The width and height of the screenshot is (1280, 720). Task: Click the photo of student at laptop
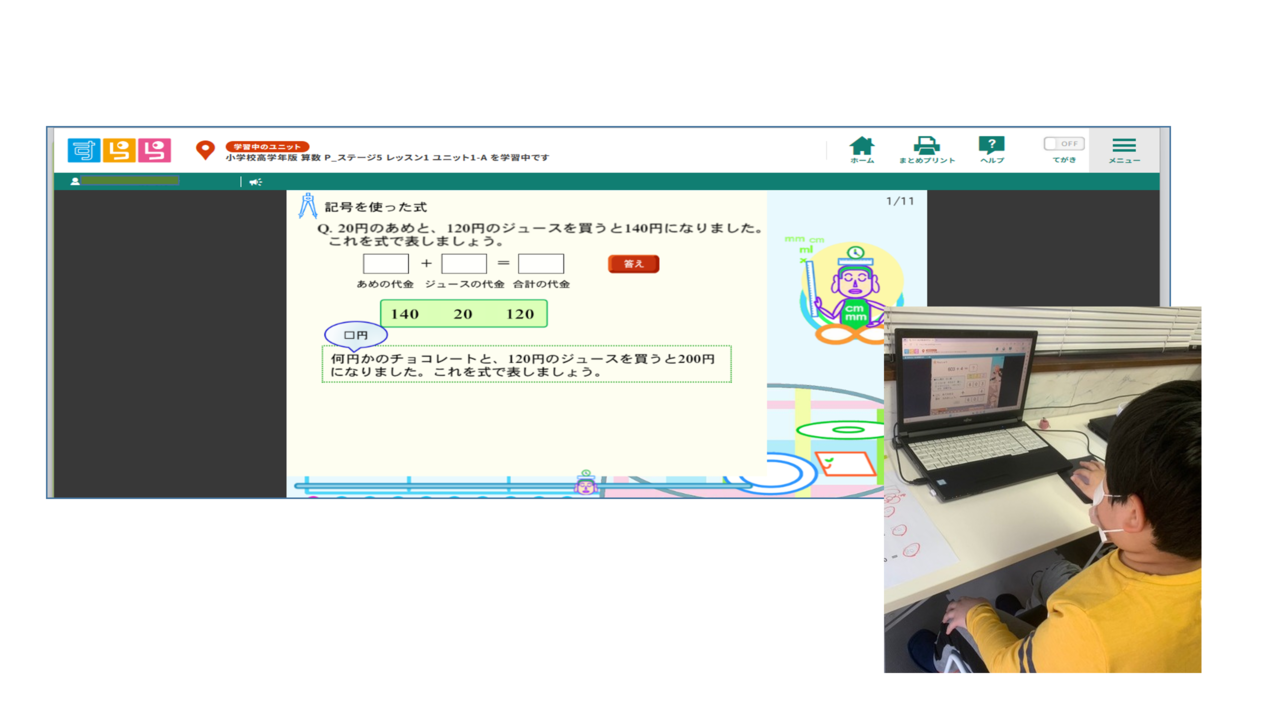click(x=1042, y=489)
